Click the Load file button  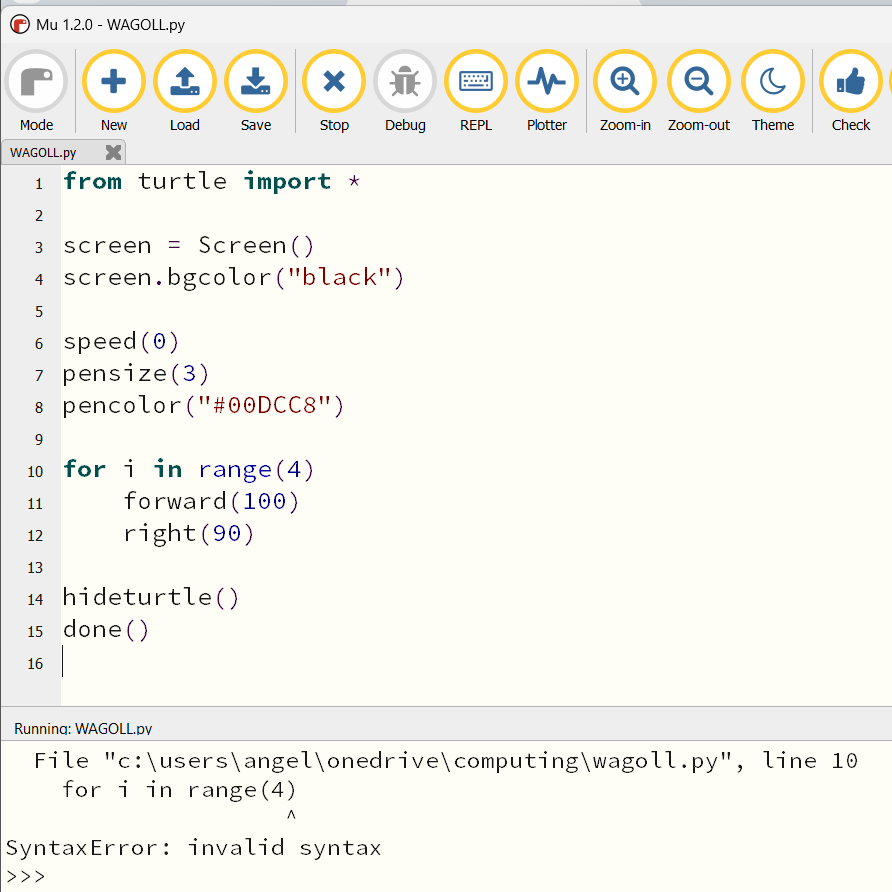coord(185,92)
